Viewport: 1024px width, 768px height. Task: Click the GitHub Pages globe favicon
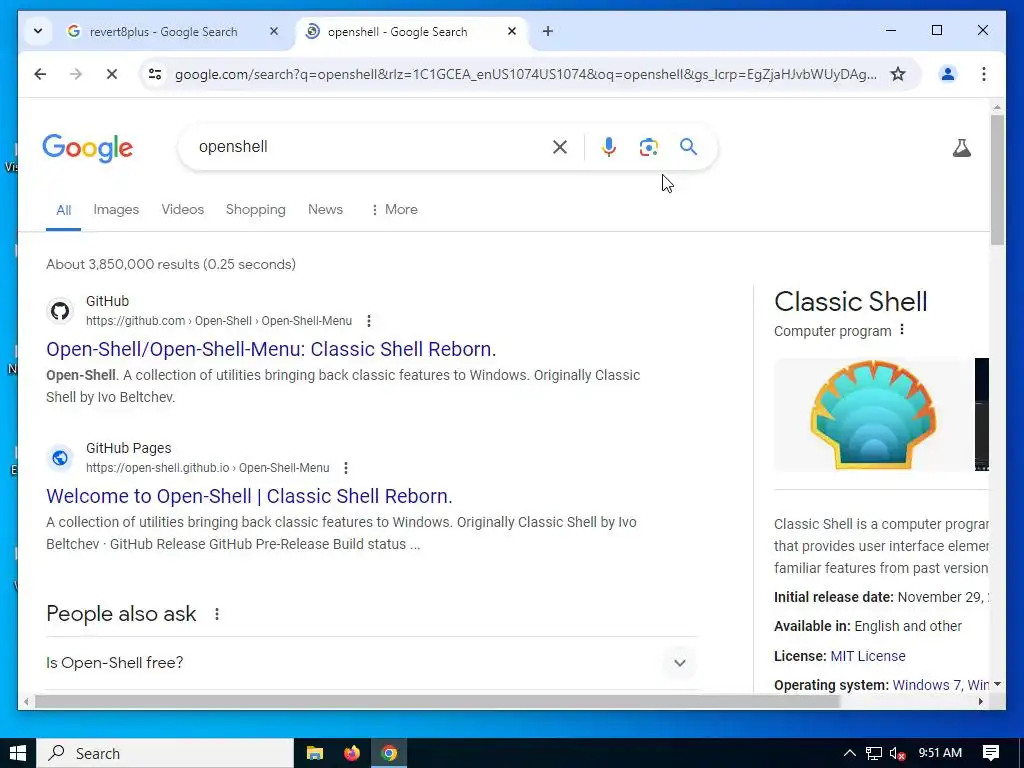coord(60,458)
